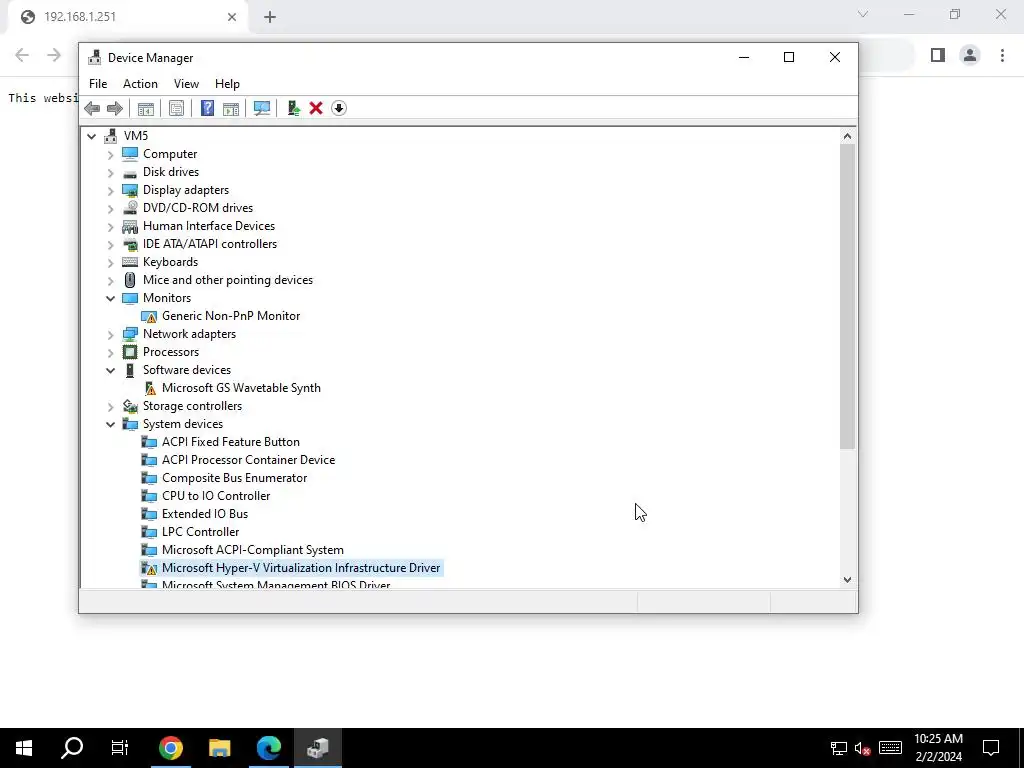Click the scroll down arrow in device tree

[847, 579]
